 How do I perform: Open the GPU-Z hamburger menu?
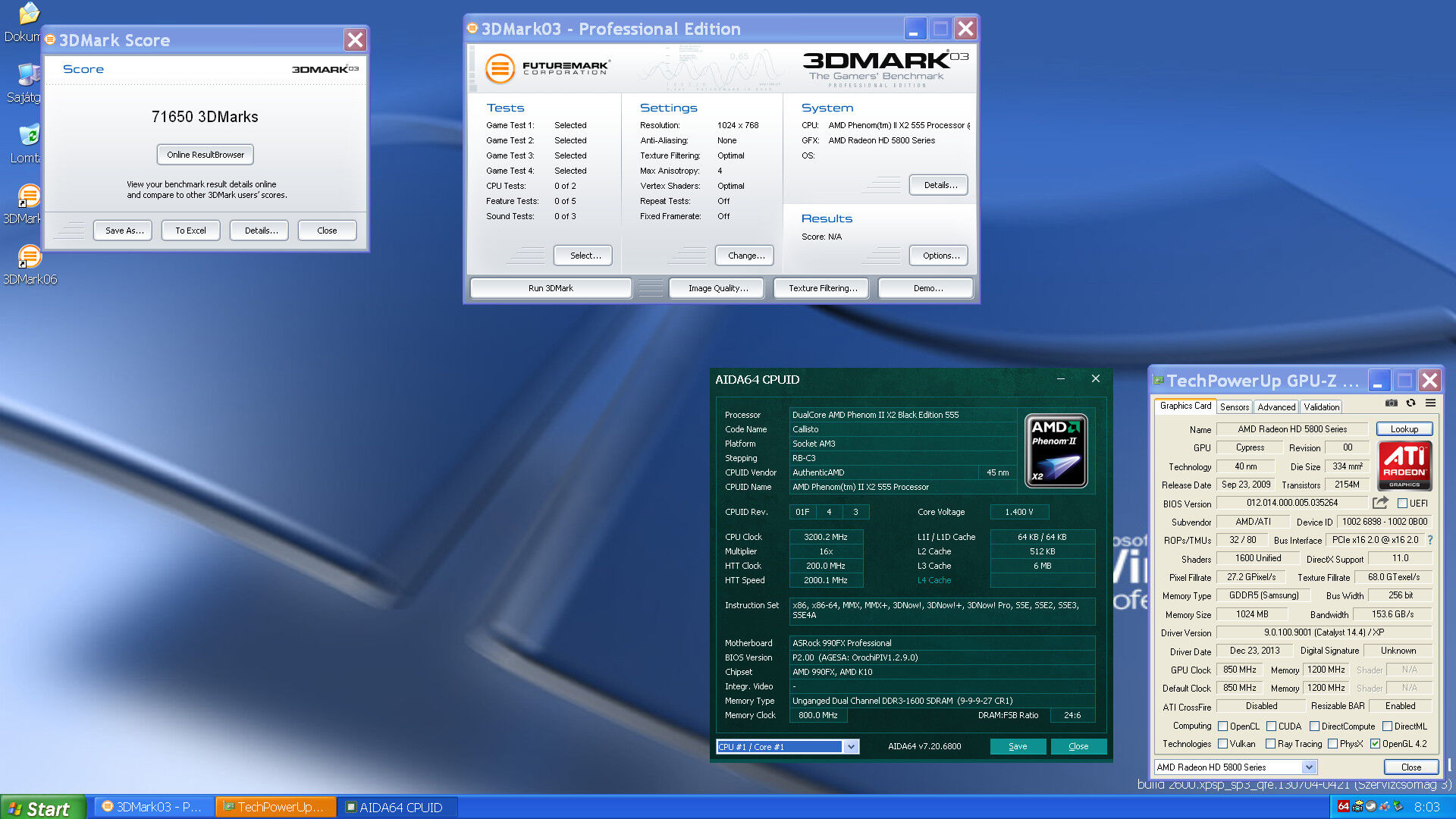[1430, 403]
